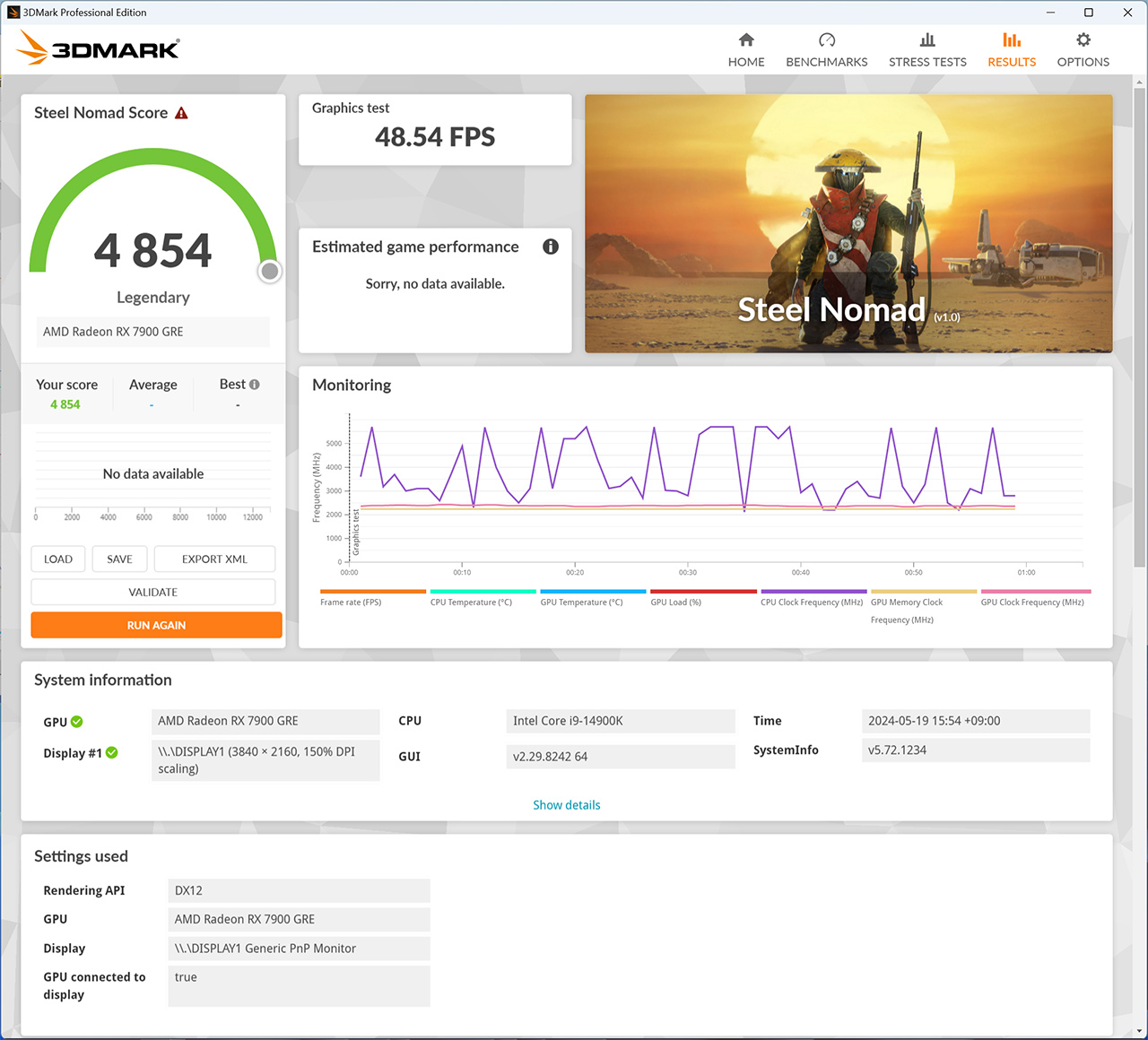This screenshot has width=1148, height=1040.
Task: Toggle the GPU Clock Frequency legend item
Action: point(1034,596)
